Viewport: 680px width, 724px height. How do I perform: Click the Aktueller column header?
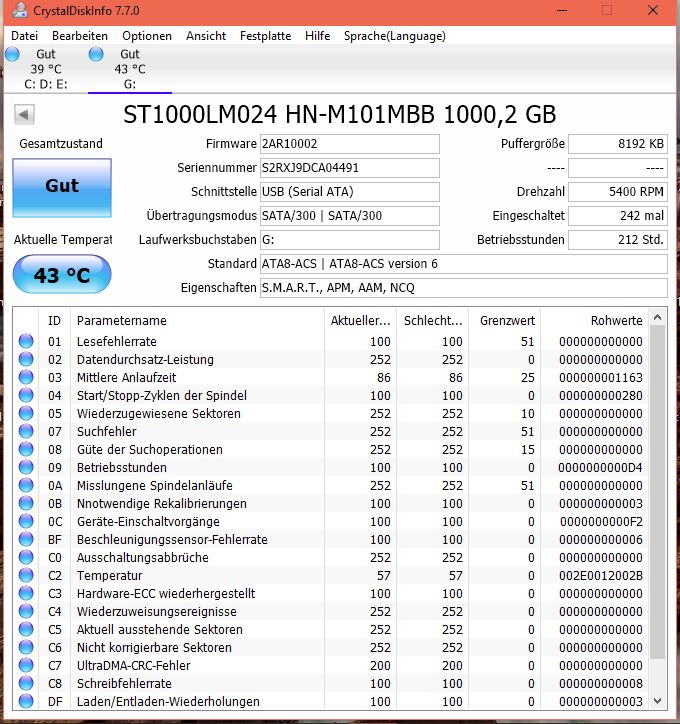(360, 320)
